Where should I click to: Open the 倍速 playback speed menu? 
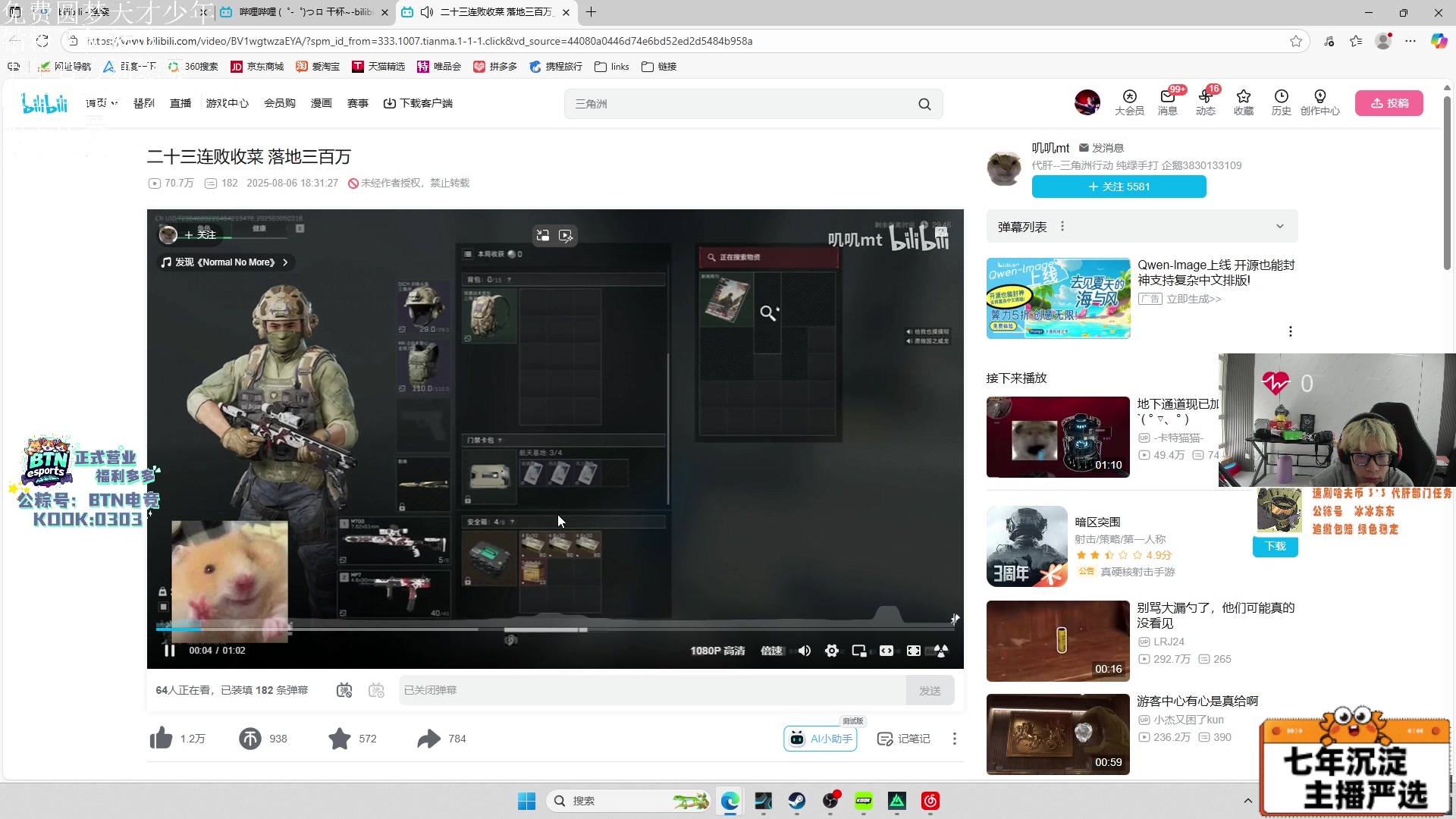771,651
